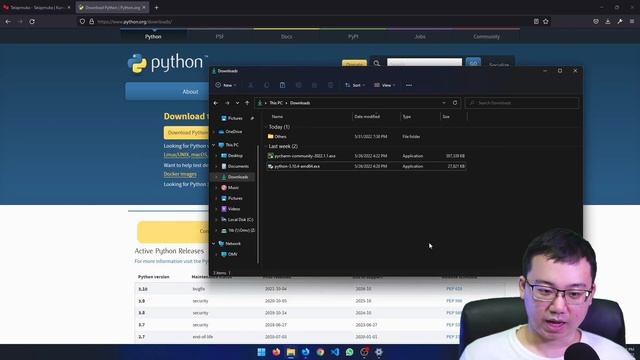Select Music in the Explorer sidebar
640x360 pixels.
[x=230, y=188]
